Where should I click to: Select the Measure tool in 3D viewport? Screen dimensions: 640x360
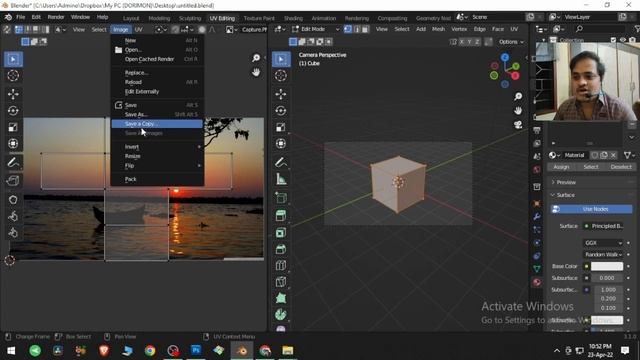tap(281, 179)
